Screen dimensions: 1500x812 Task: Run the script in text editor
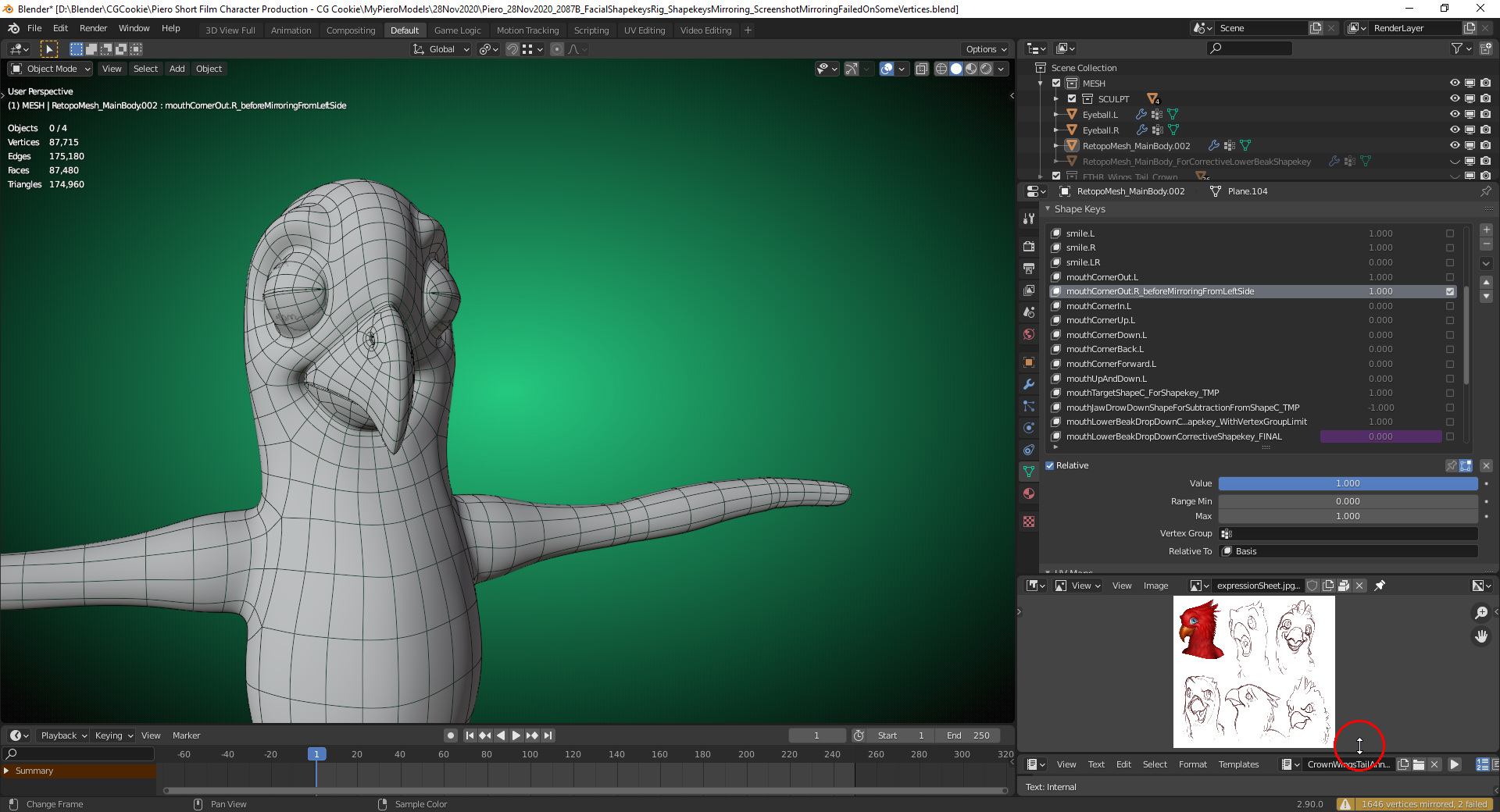click(x=1454, y=764)
